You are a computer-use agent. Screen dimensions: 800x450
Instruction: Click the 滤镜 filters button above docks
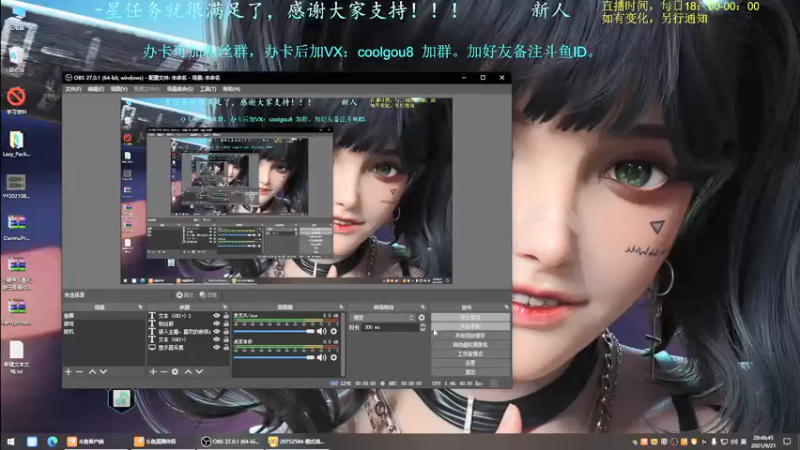[x=208, y=295]
